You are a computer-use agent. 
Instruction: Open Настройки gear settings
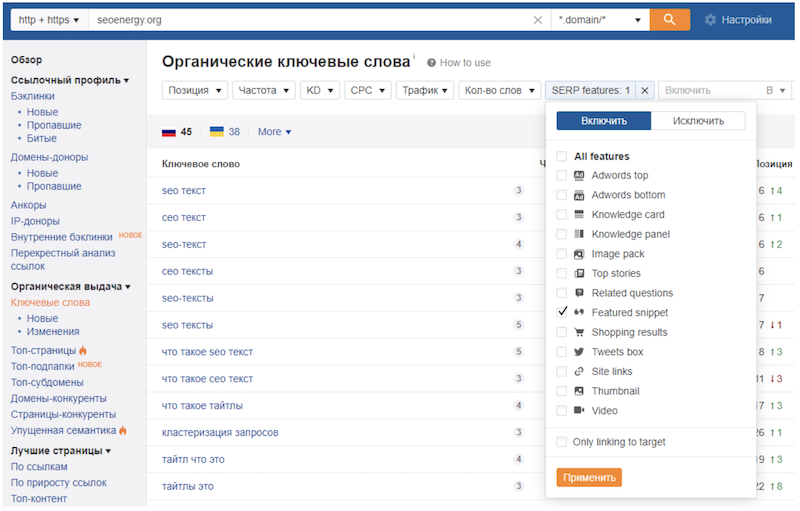point(738,20)
